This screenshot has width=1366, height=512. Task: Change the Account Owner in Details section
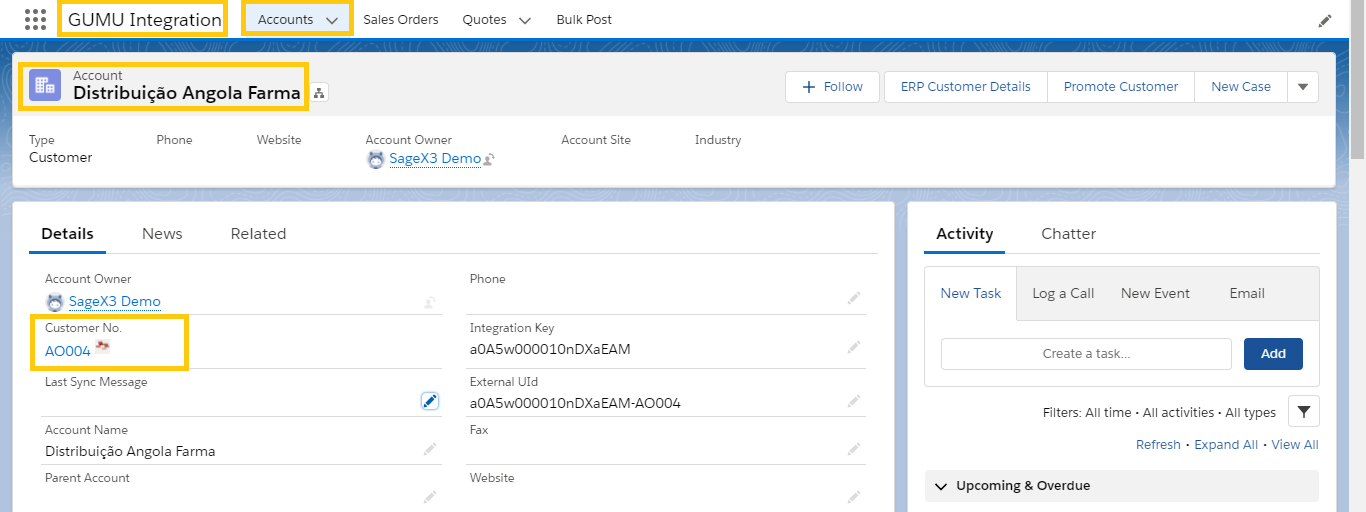pyautogui.click(x=429, y=301)
